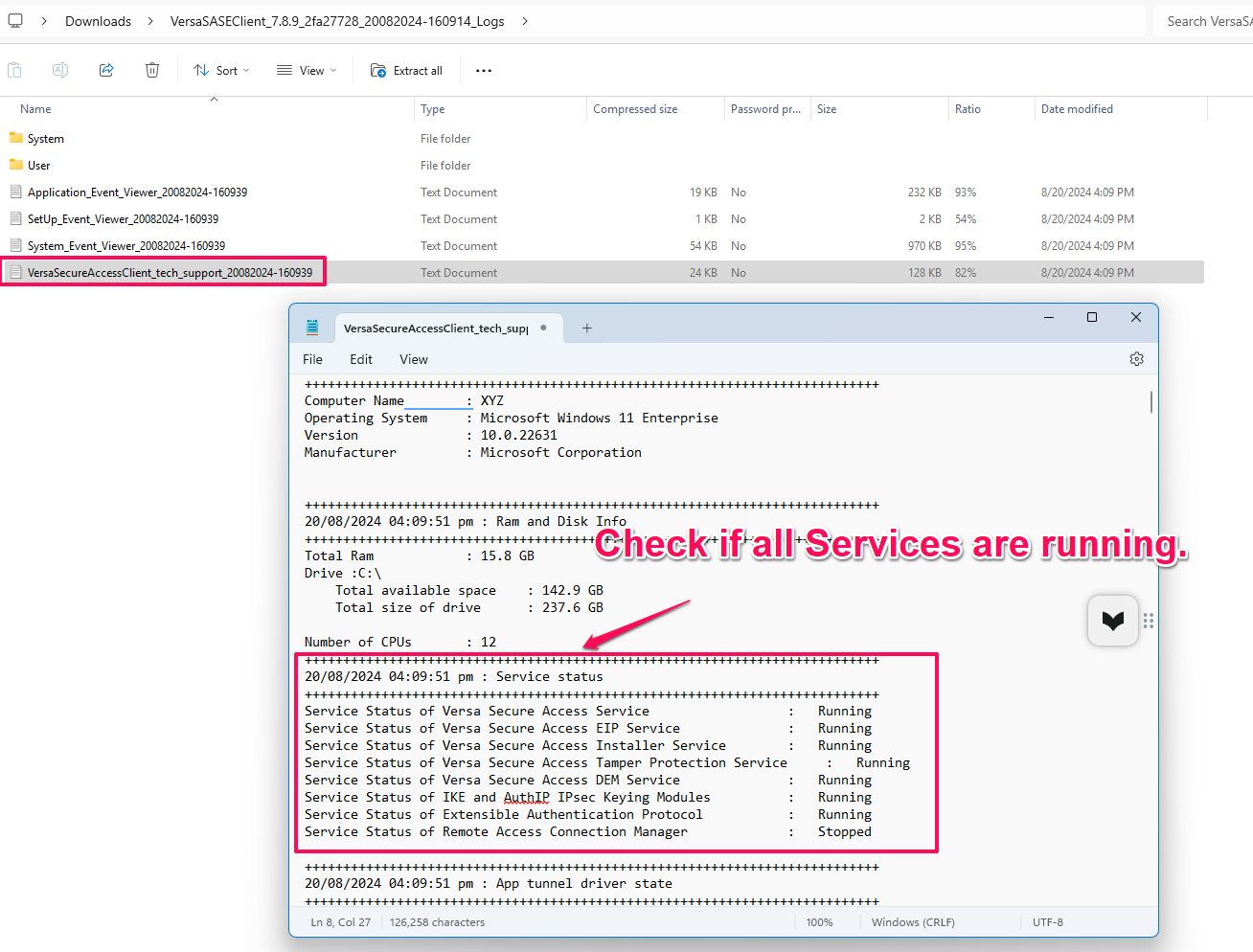Screen dimensions: 1253x952
Task: Click the Application_Event_Viewer document icon
Action: 15,192
